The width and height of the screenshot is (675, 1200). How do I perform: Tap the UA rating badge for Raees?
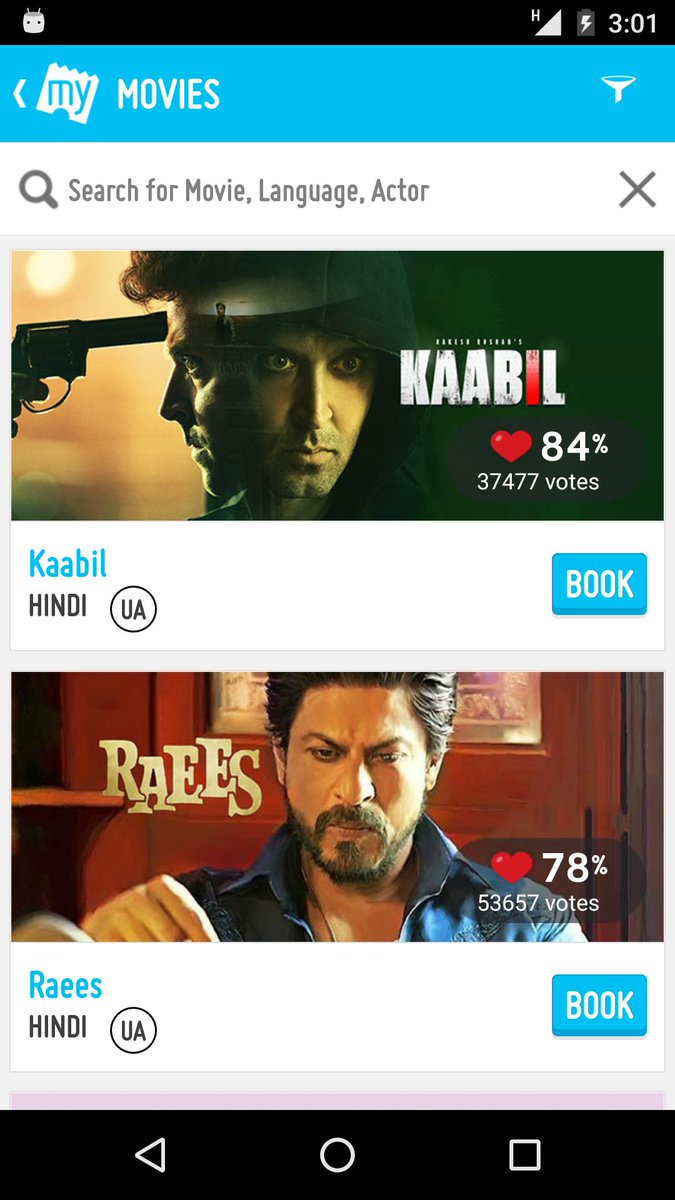(133, 1030)
